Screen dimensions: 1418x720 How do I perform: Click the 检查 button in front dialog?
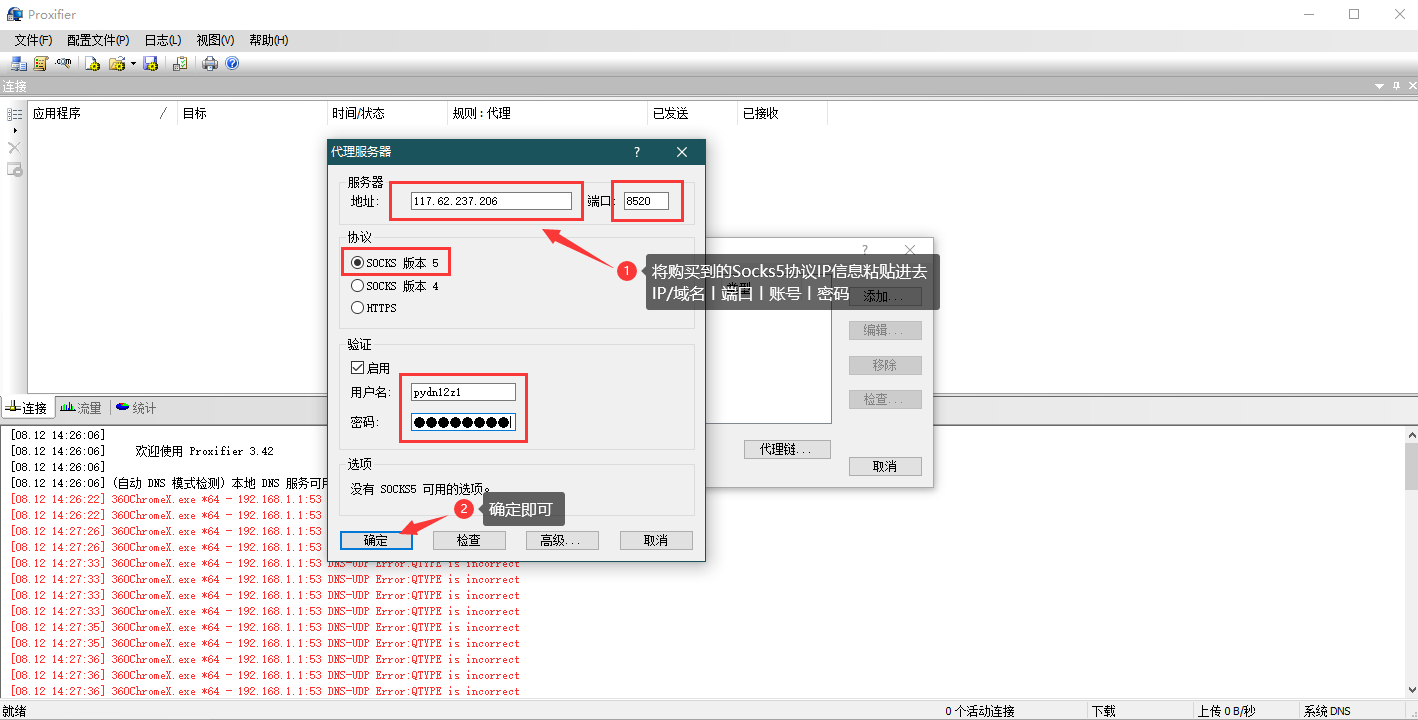(469, 540)
